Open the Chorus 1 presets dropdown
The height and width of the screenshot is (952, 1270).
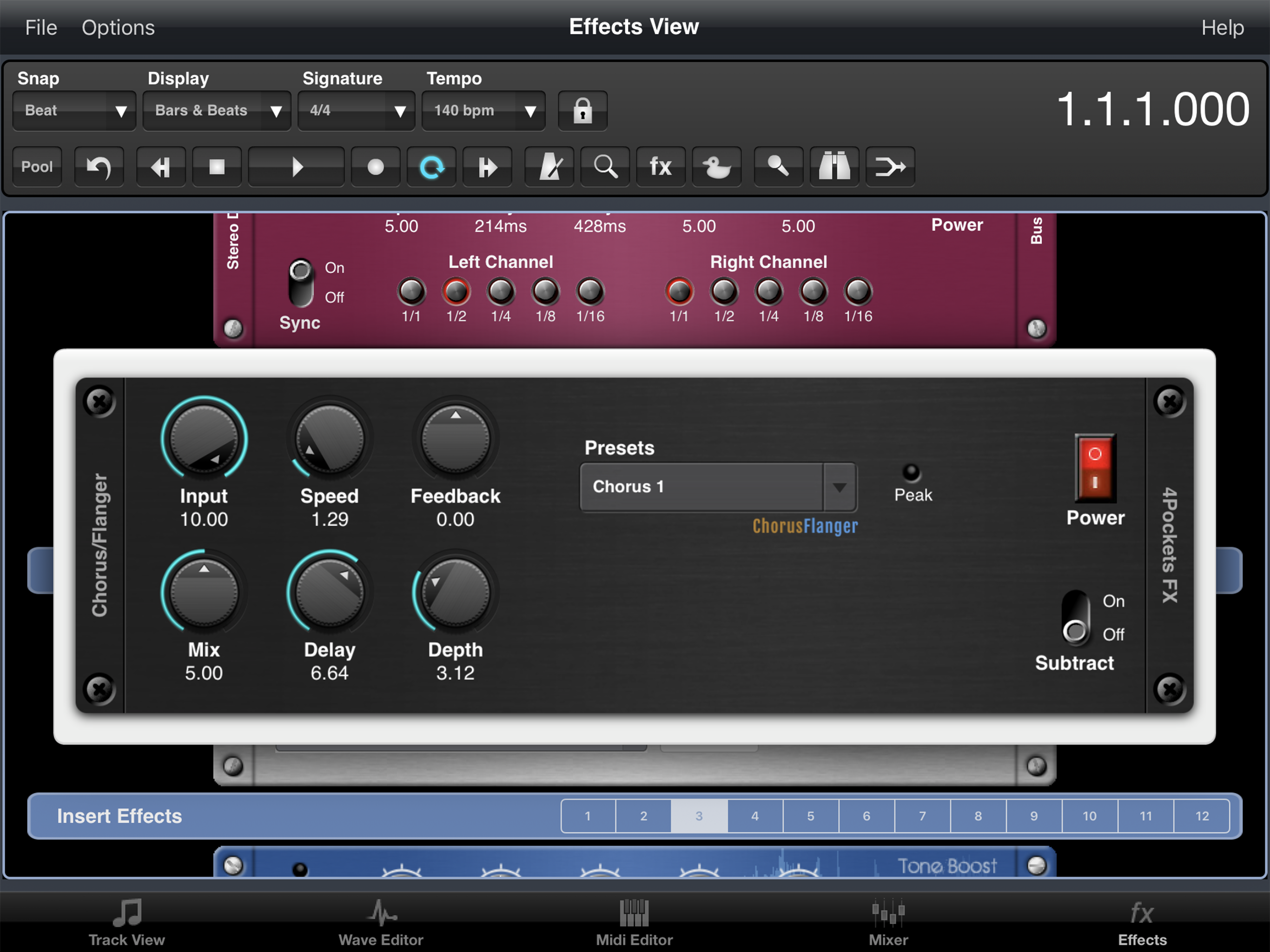718,487
